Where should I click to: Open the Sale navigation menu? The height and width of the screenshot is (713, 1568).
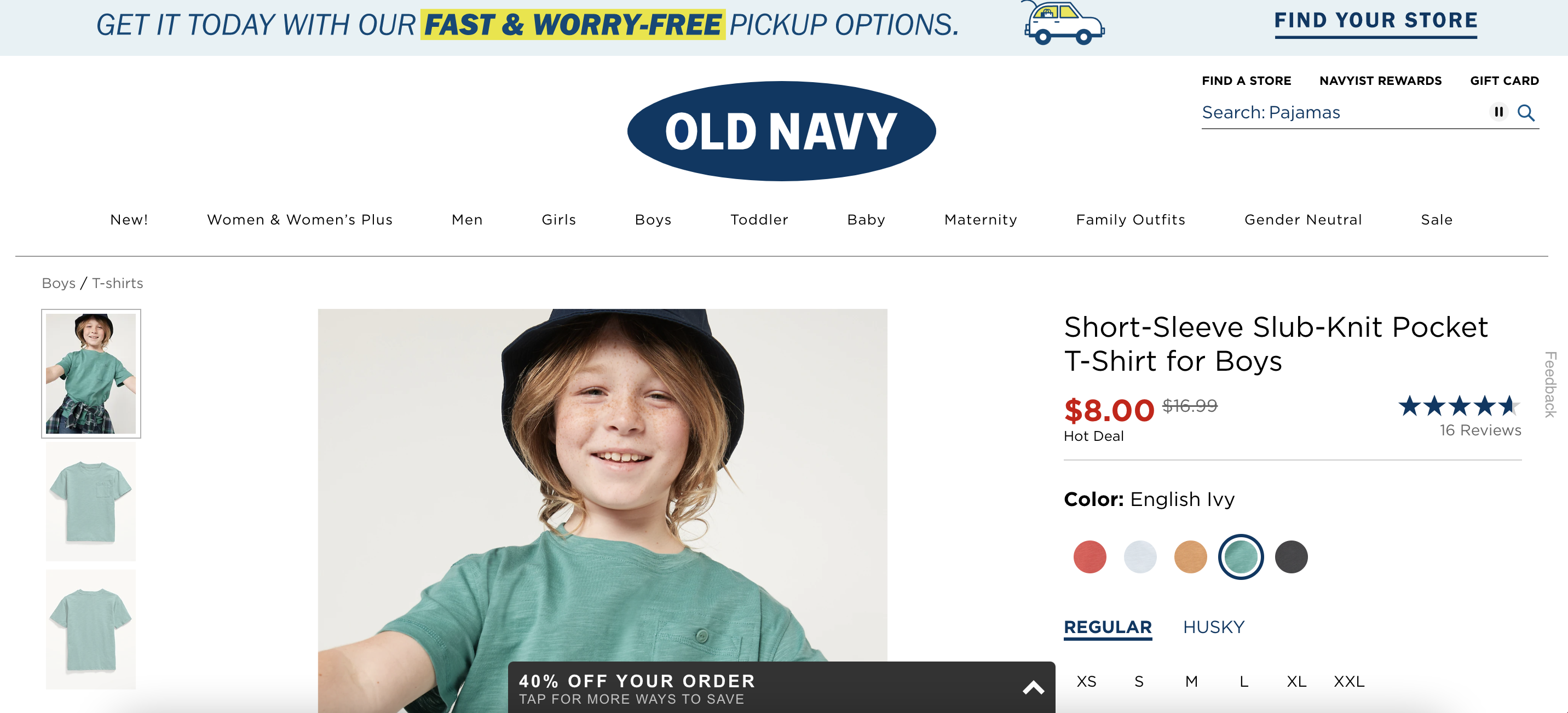pyautogui.click(x=1437, y=220)
